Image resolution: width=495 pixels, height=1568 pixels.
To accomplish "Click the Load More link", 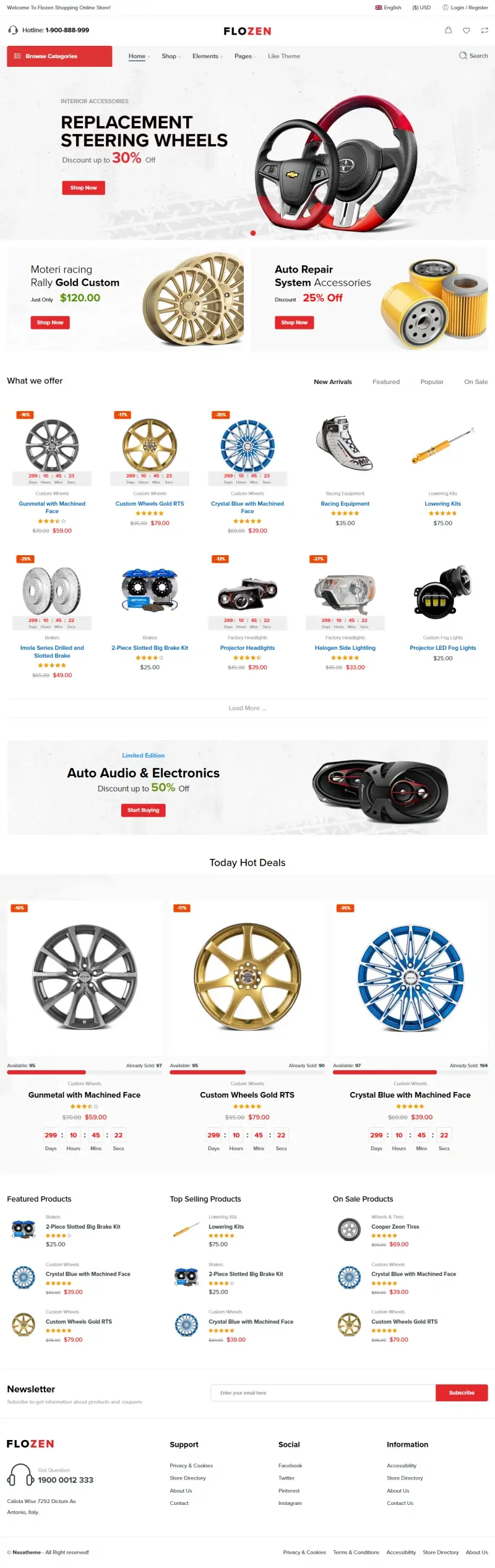I will pos(247,709).
